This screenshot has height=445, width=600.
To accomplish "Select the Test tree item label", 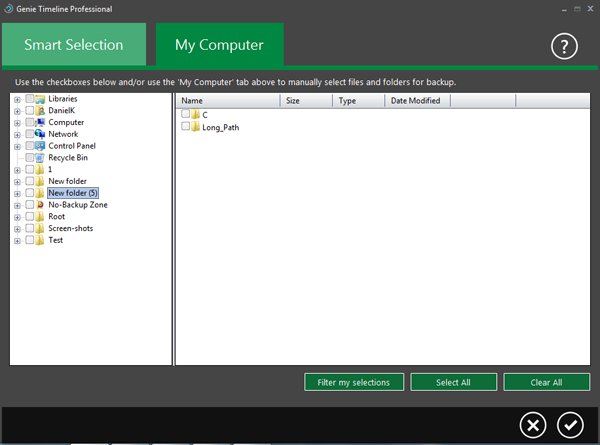I will (x=55, y=240).
